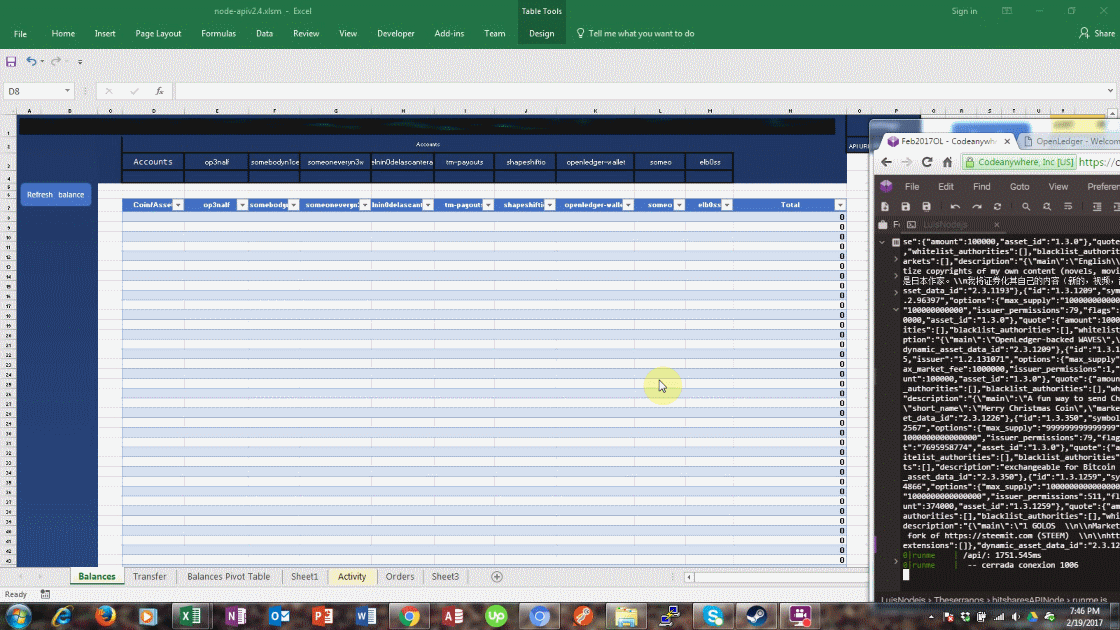Sign in to Office account
Screen dimensions: 1120x630
point(964,11)
